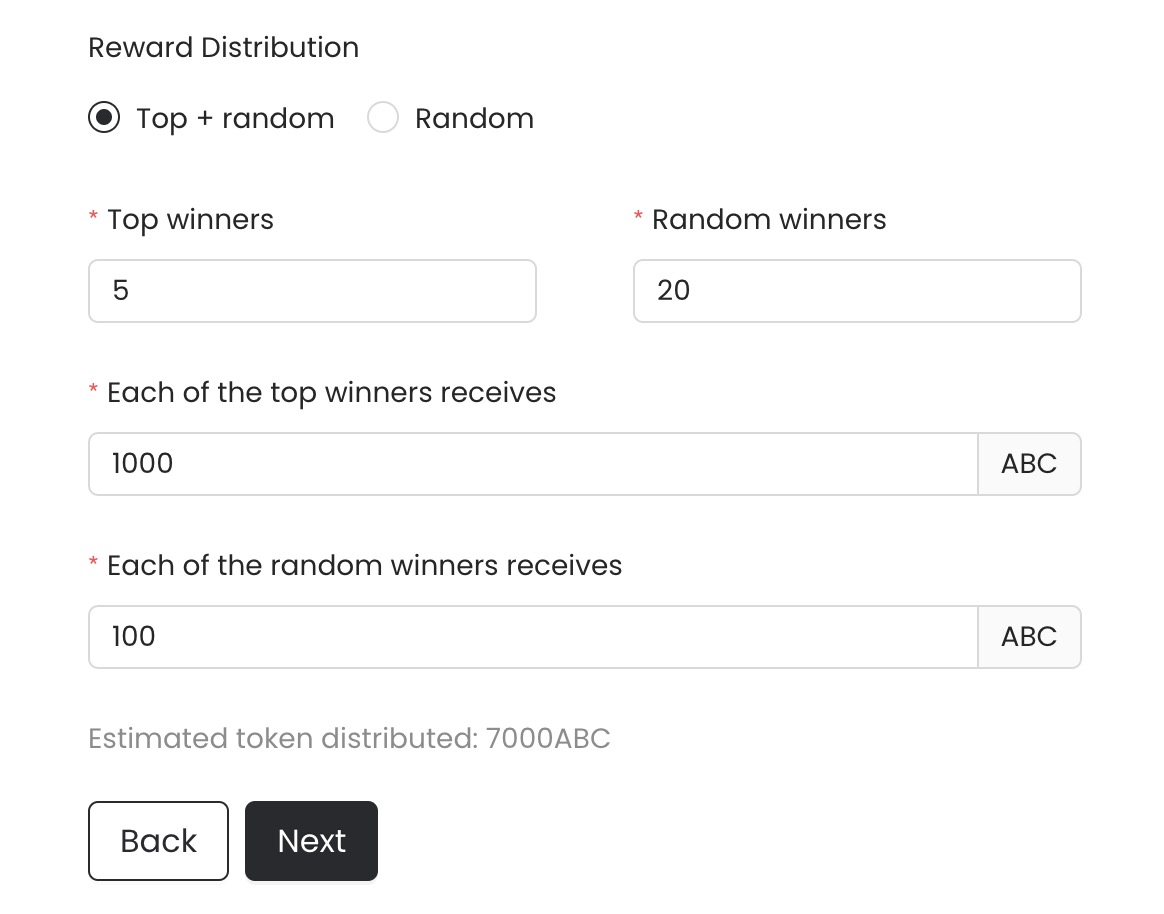Click 'Each of the random winners receives' label
This screenshot has width=1164, height=914.
pyautogui.click(x=364, y=566)
